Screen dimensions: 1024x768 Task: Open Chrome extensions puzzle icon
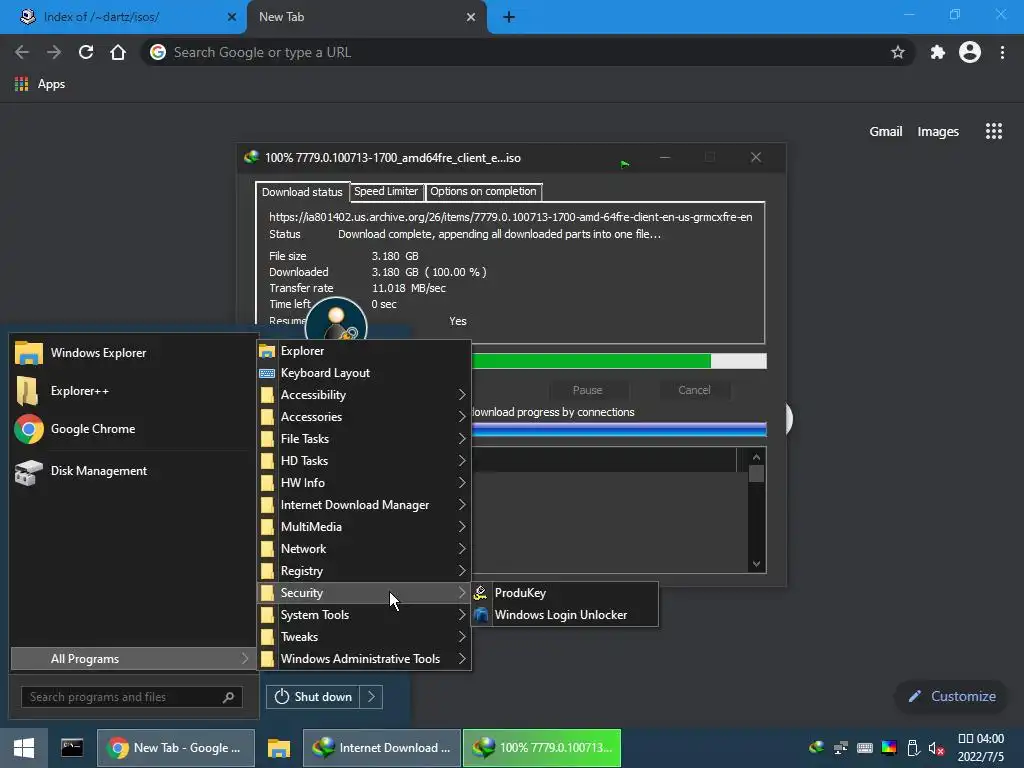[x=938, y=52]
